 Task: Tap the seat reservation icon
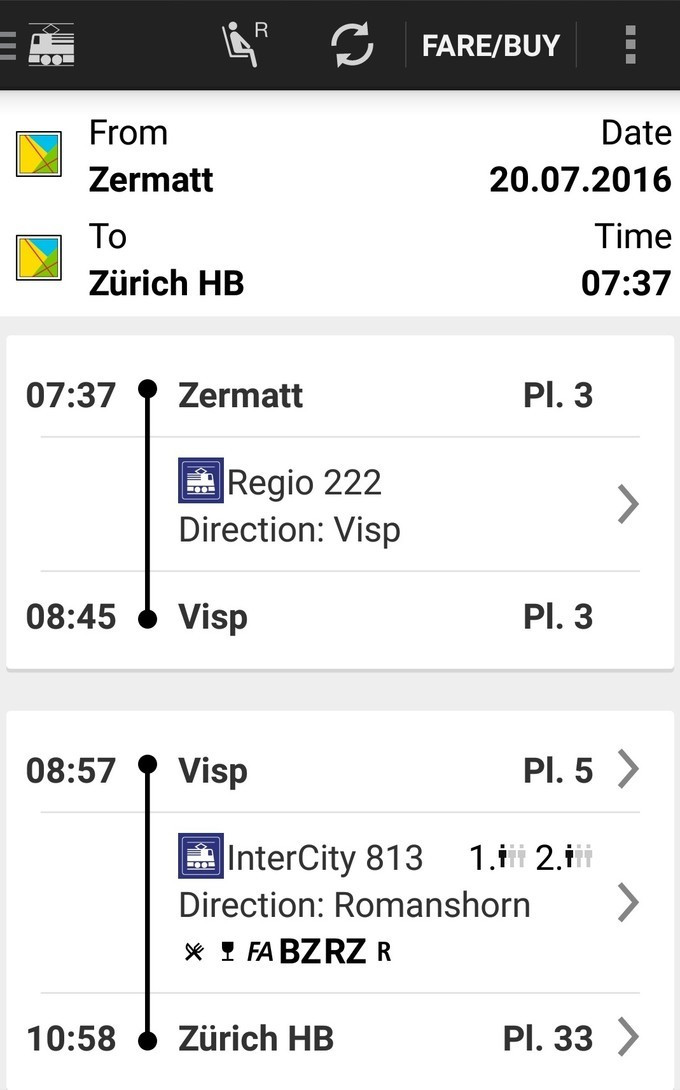[x=243, y=45]
